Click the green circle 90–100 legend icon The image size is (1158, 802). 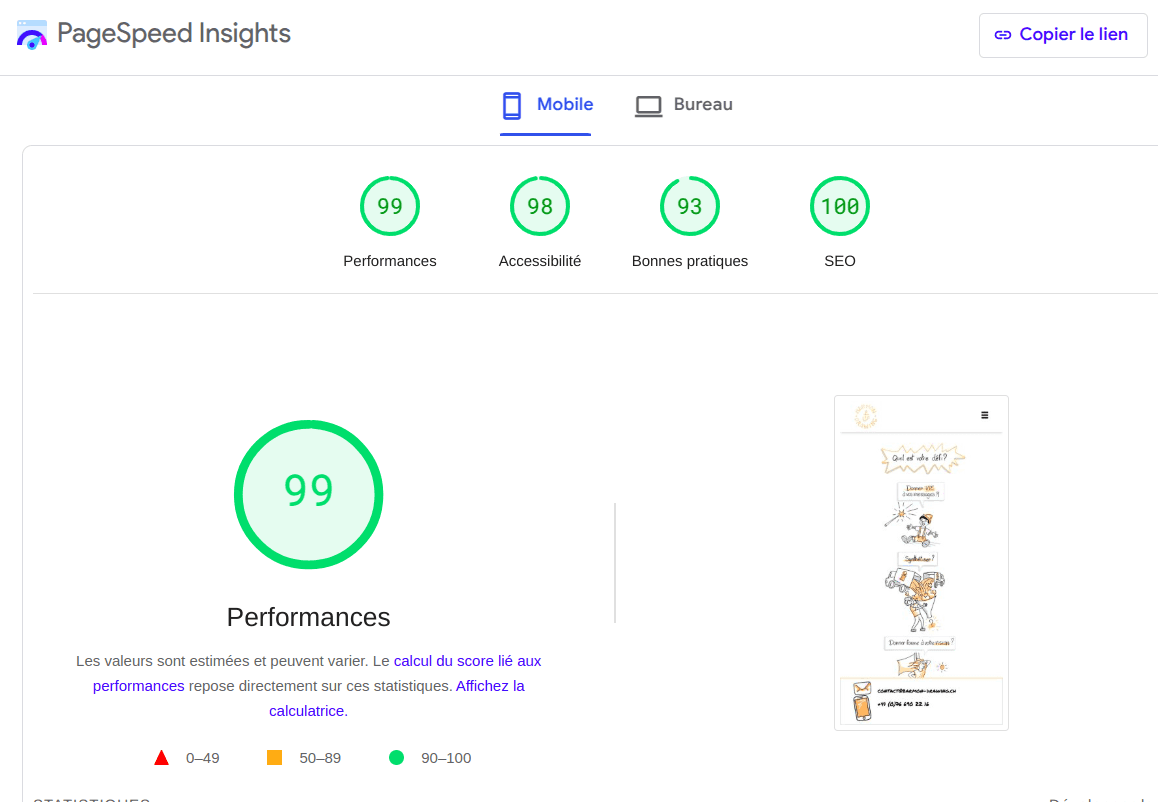pos(396,758)
